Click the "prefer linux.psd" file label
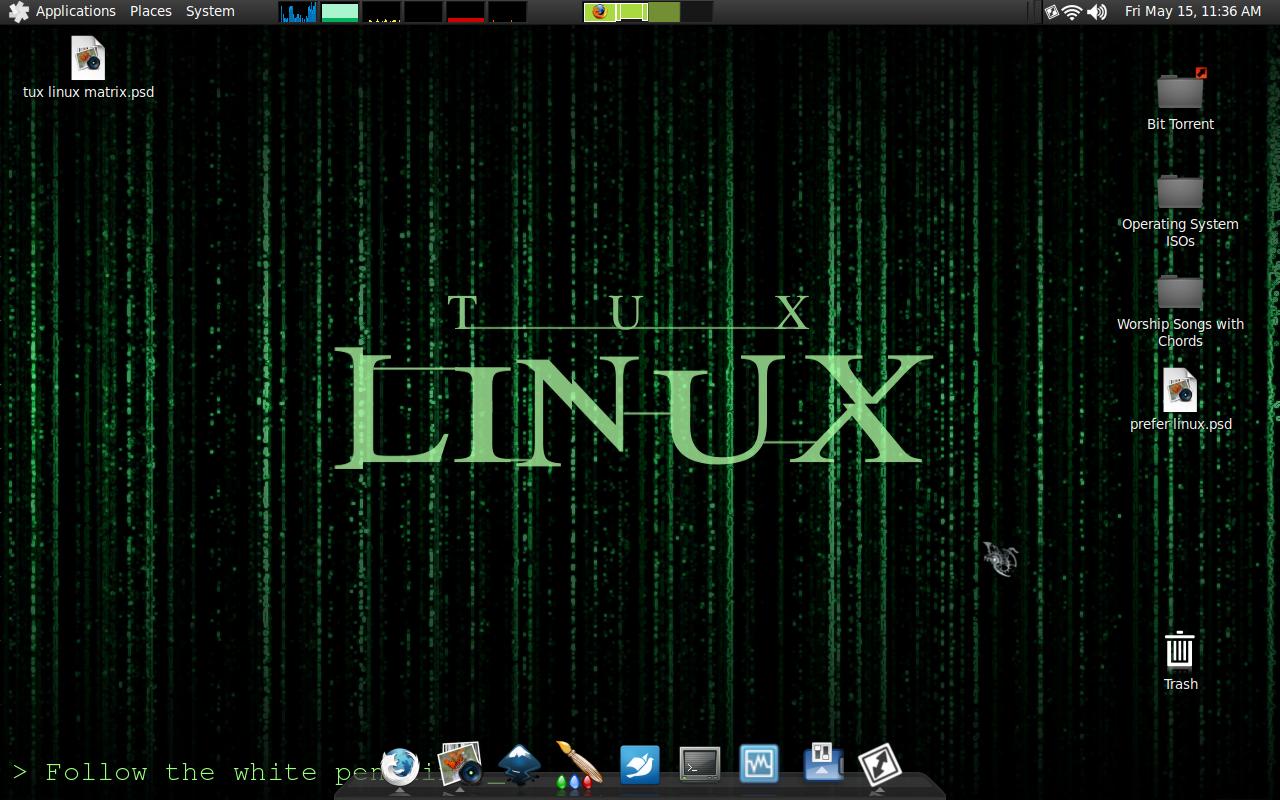This screenshot has width=1280, height=800. 1181,424
